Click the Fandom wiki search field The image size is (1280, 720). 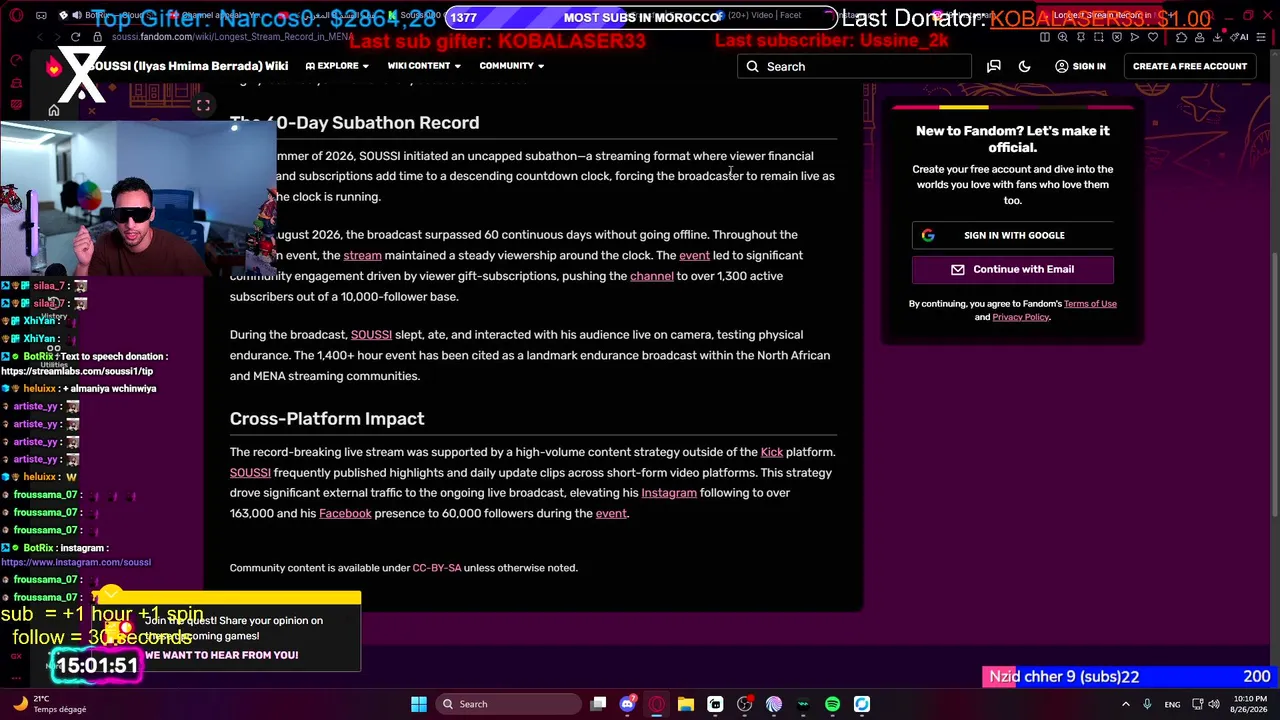pyautogui.click(x=855, y=66)
